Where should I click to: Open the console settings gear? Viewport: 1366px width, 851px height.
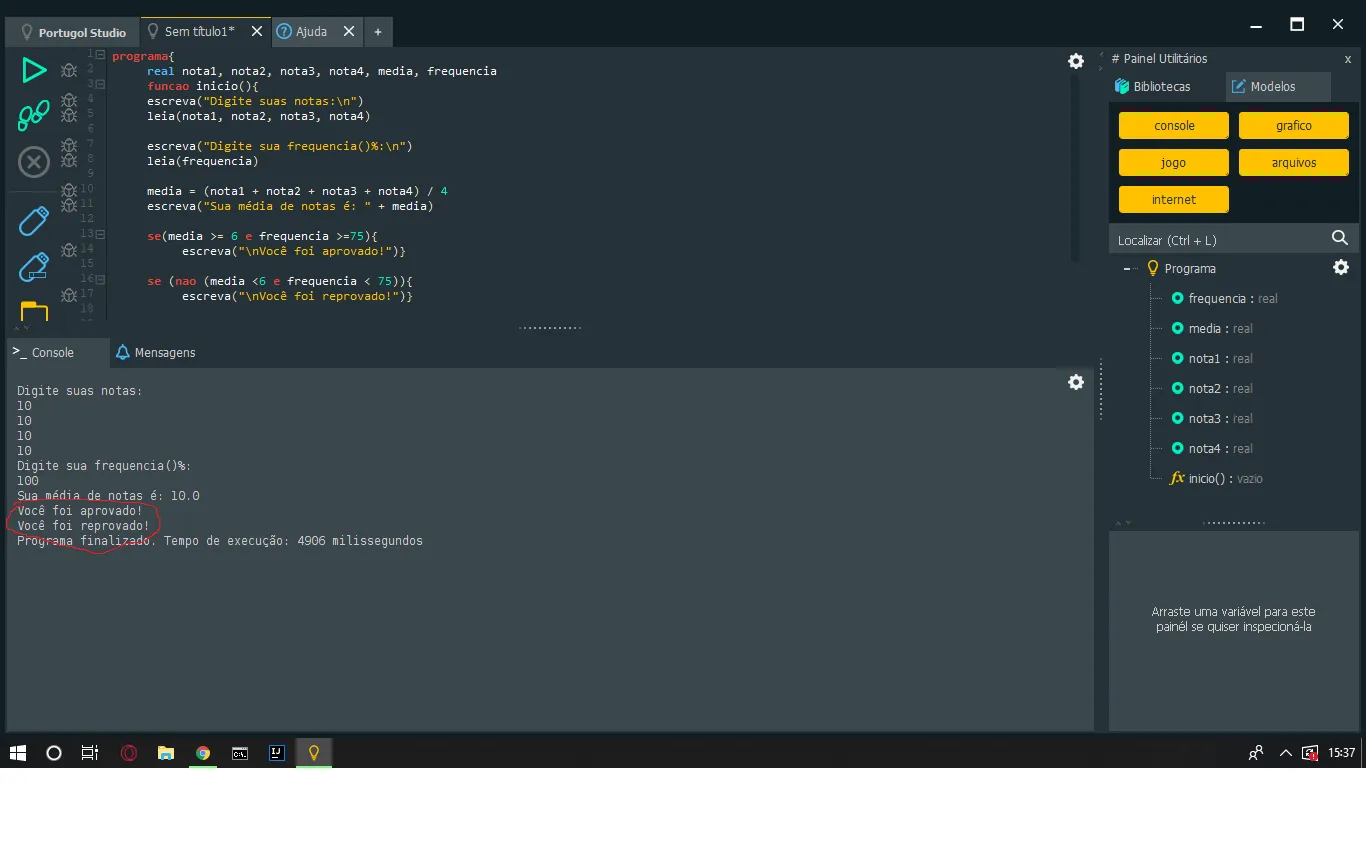click(x=1076, y=382)
